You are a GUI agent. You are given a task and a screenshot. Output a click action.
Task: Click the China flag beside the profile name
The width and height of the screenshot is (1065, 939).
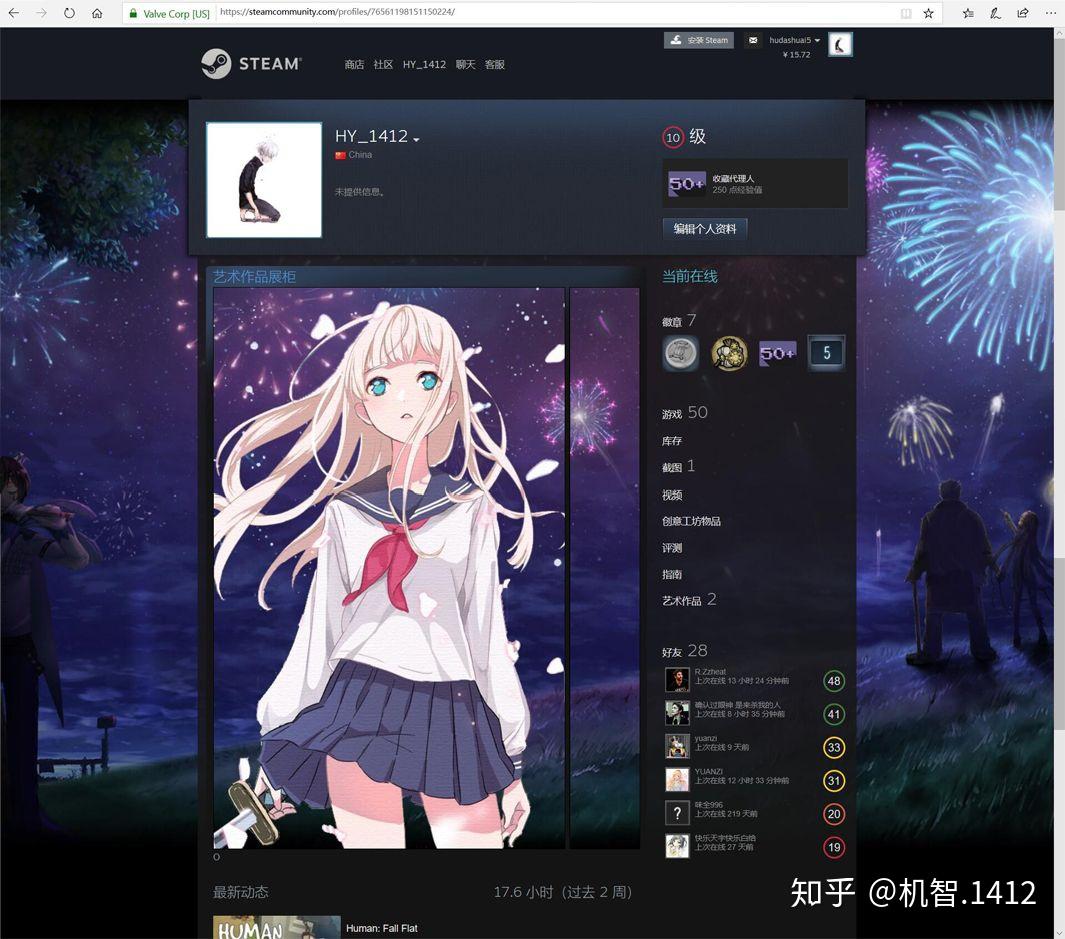pyautogui.click(x=340, y=155)
